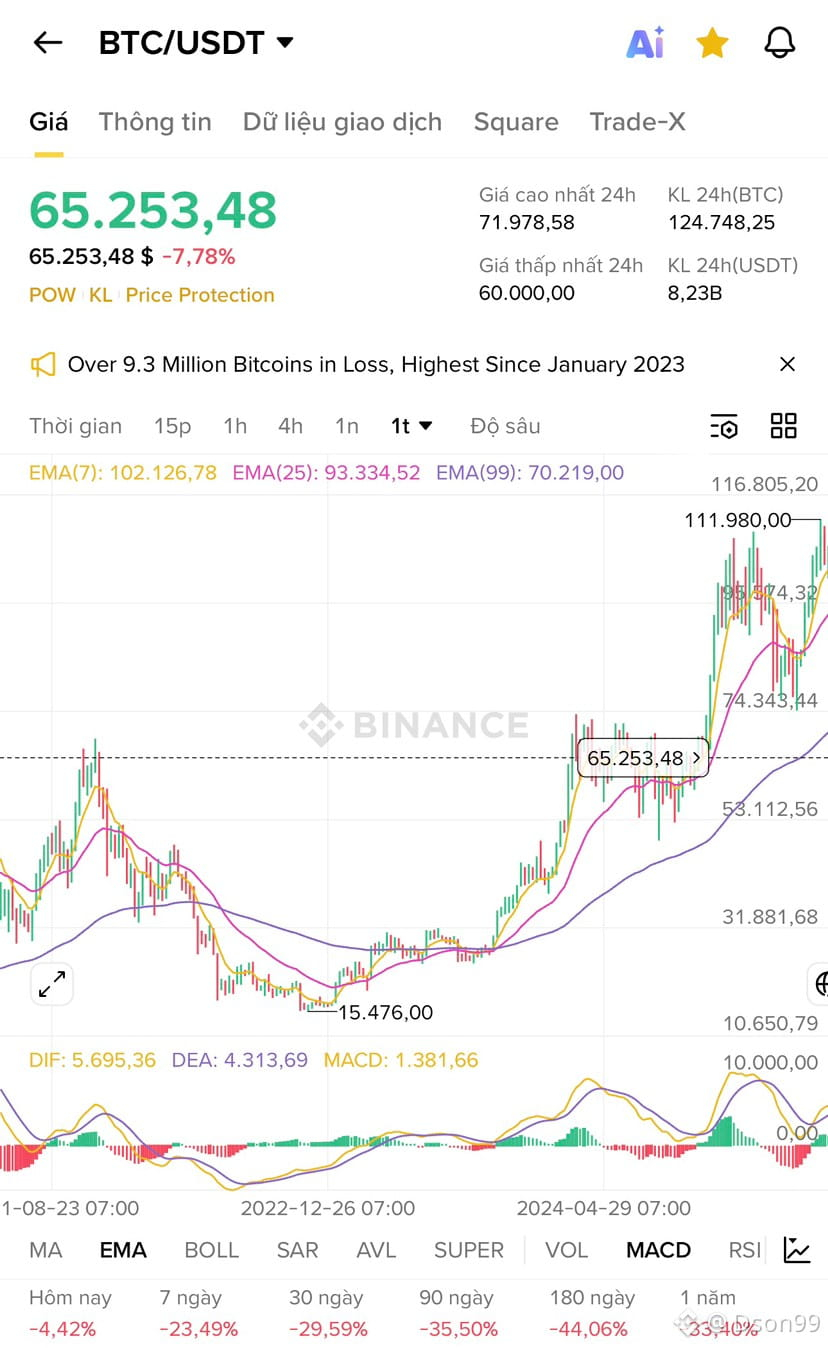This screenshot has width=828, height=1348.
Task: Dismiss the Bitcoin loss news banner
Action: click(787, 364)
